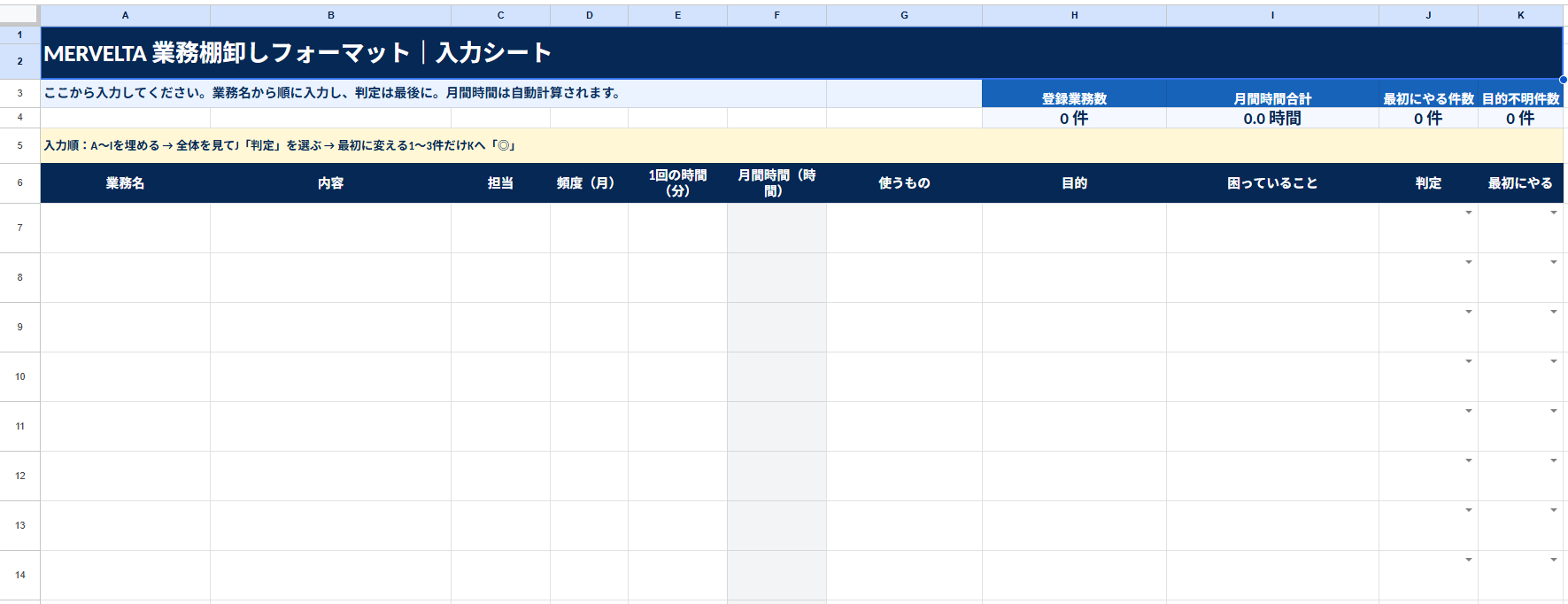Open the 最初にやる dropdown in row 11
1568x604 pixels.
pyautogui.click(x=1554, y=411)
